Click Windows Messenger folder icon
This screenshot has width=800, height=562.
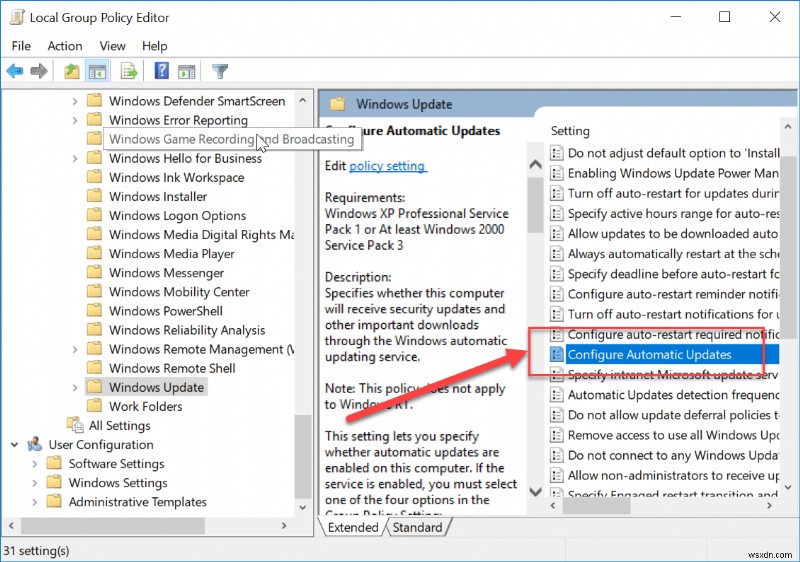[94, 272]
